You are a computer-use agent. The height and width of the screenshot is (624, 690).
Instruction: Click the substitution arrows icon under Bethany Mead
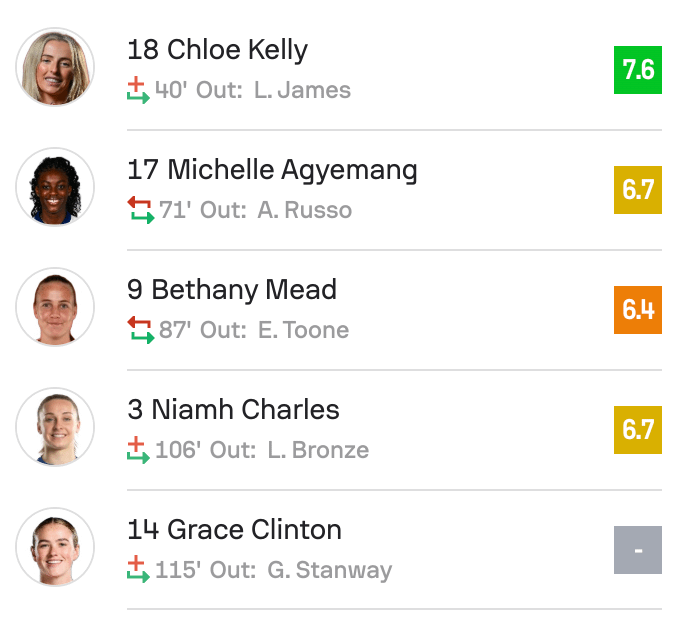[140, 330]
